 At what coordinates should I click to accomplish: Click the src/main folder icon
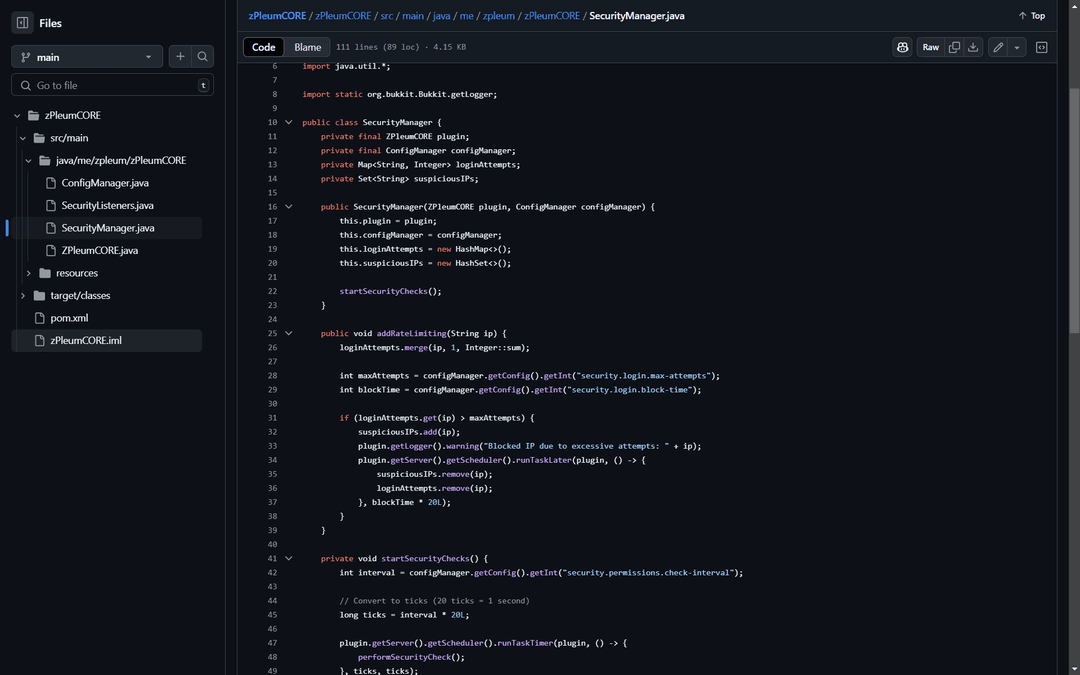click(39, 138)
